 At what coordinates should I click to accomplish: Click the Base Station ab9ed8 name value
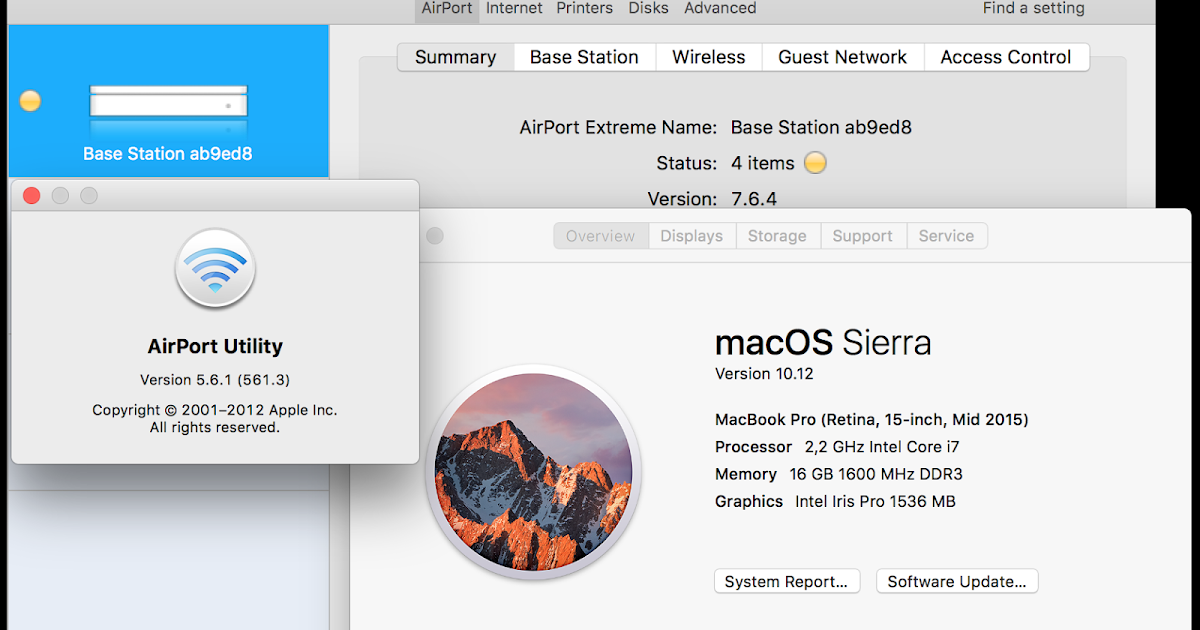[821, 127]
